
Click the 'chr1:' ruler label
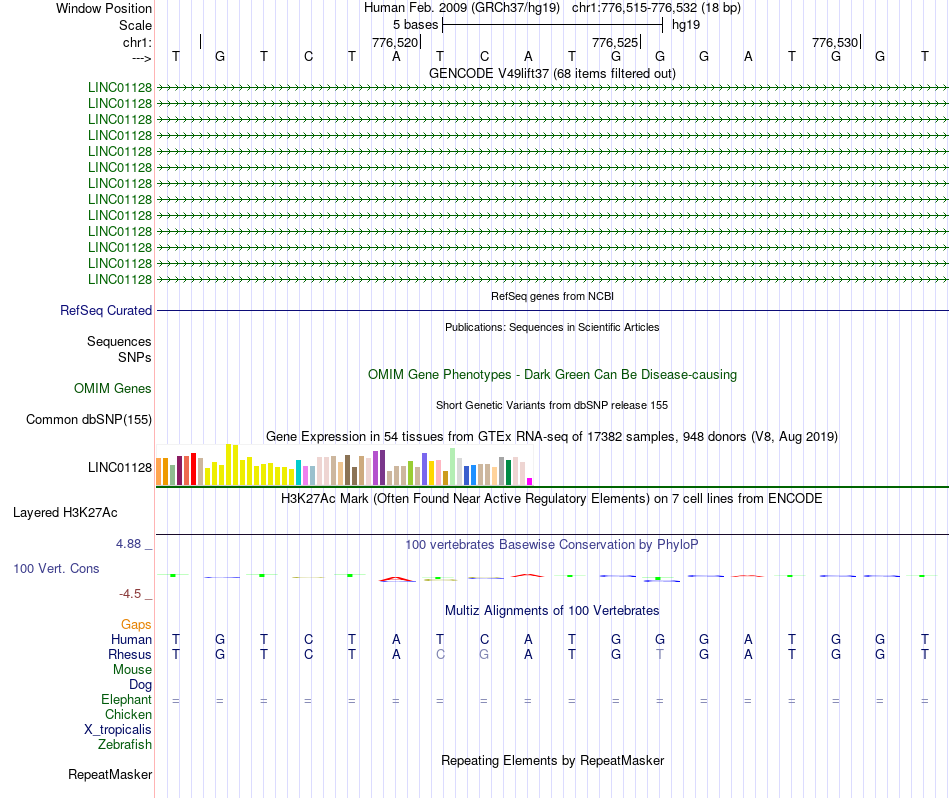[x=137, y=42]
